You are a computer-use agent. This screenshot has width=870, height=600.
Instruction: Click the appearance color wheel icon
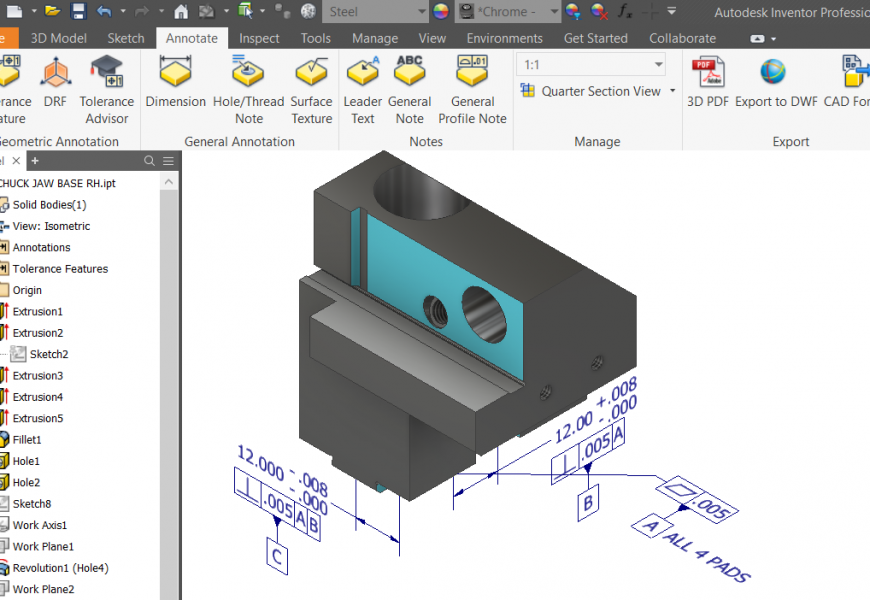click(441, 11)
